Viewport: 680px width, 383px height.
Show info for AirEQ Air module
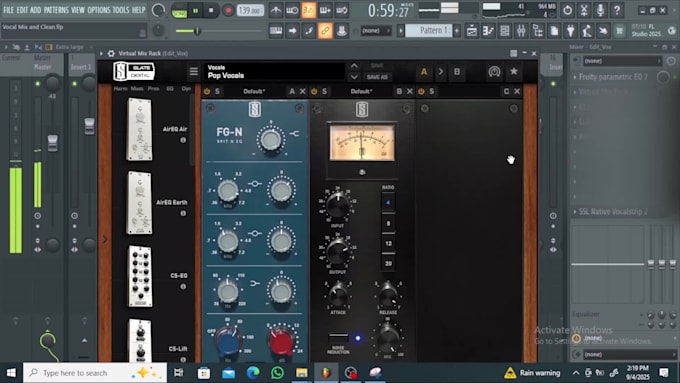183,140
